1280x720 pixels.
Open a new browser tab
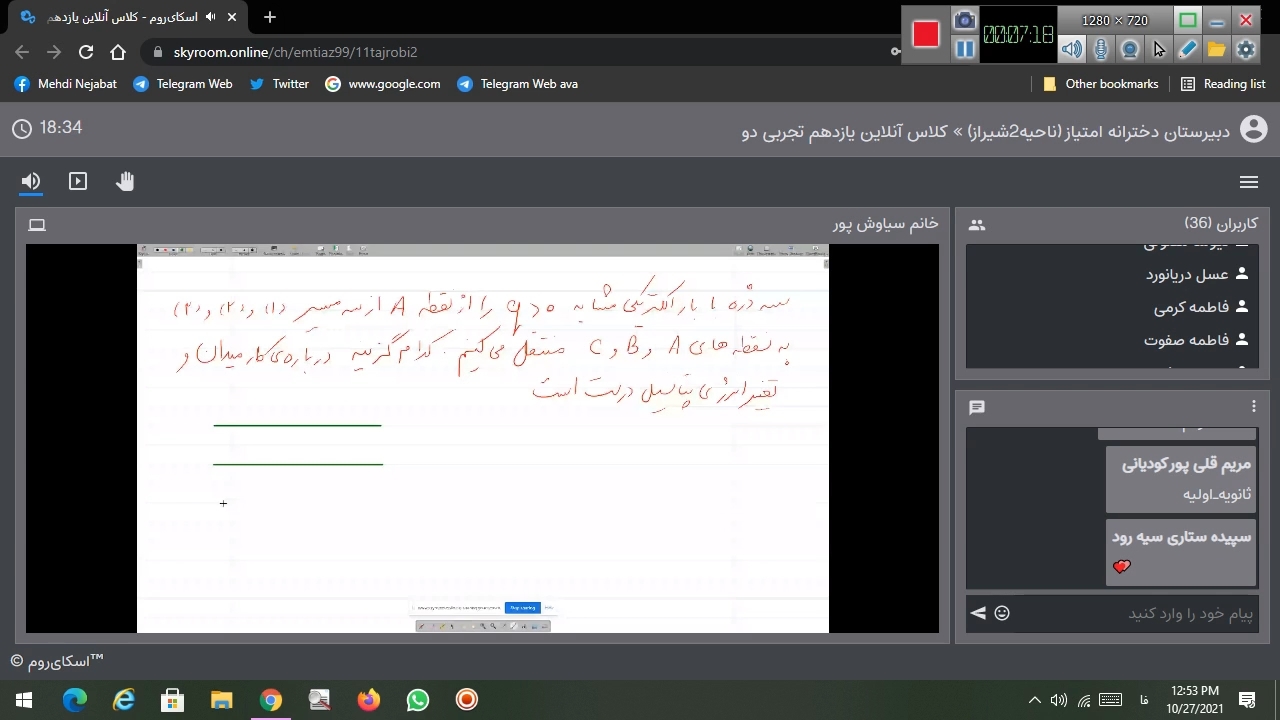[270, 17]
